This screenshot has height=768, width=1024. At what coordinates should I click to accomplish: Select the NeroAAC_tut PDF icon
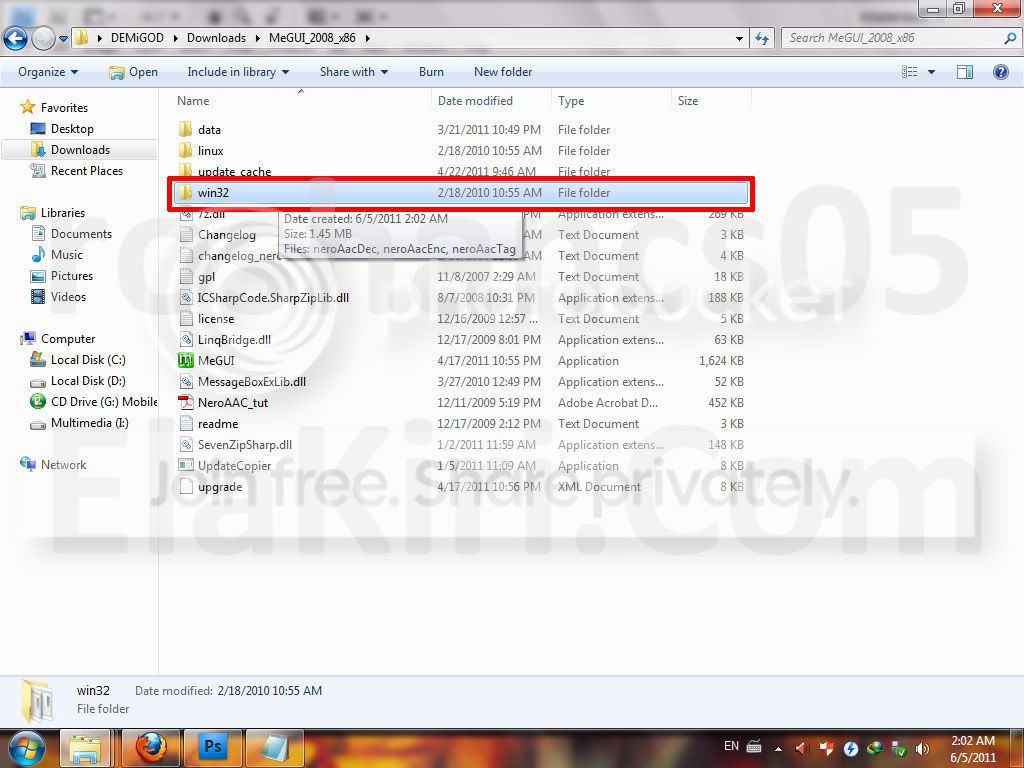coord(185,402)
